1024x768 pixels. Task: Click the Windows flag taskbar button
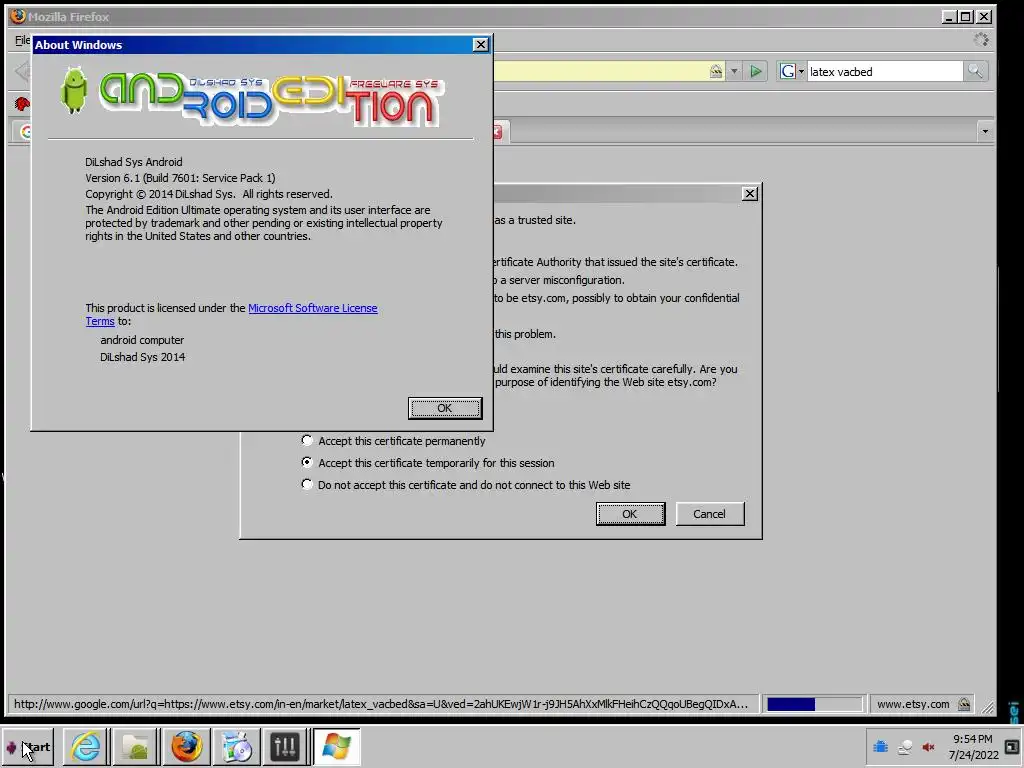point(336,746)
